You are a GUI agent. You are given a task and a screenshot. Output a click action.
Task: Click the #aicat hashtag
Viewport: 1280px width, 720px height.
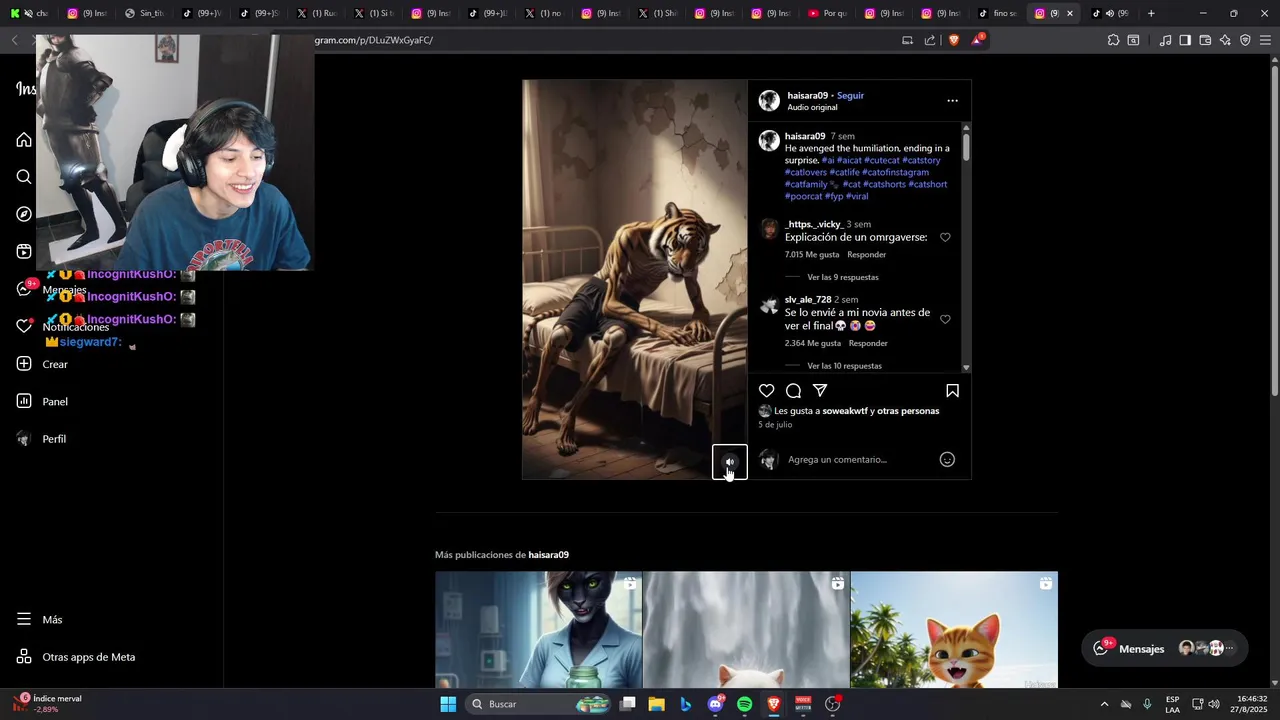[x=849, y=160]
